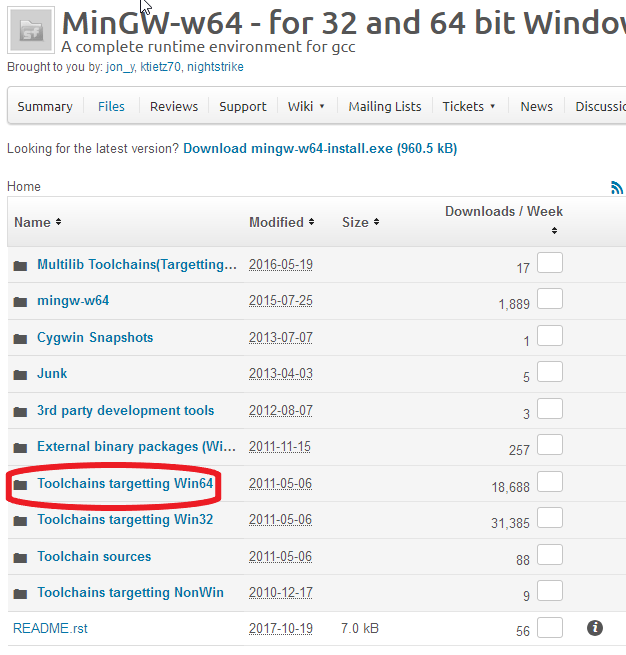Open the News tab
This screenshot has width=626, height=655.
[x=536, y=107]
